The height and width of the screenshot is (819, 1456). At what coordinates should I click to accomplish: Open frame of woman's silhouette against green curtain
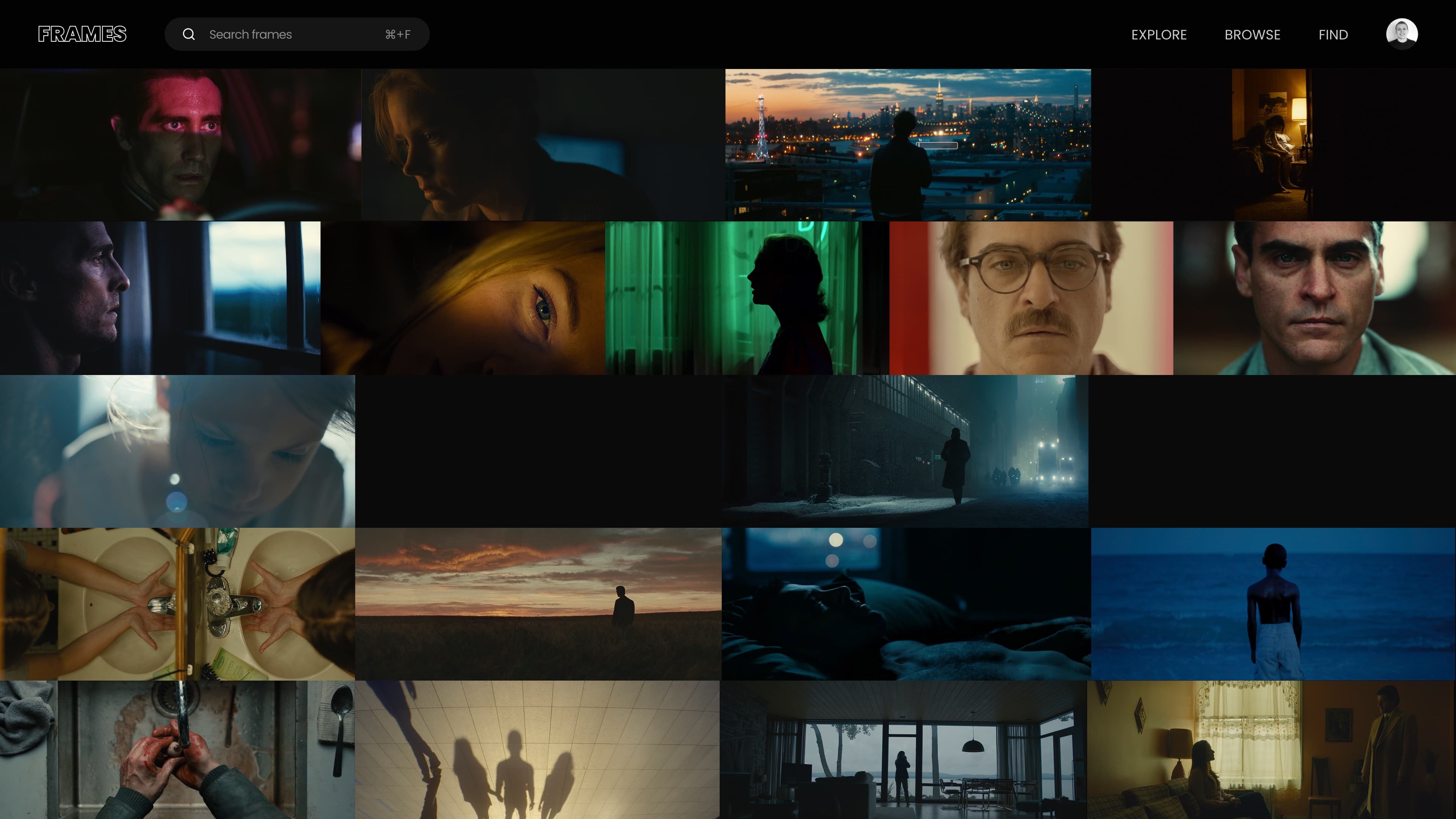pos(747,298)
